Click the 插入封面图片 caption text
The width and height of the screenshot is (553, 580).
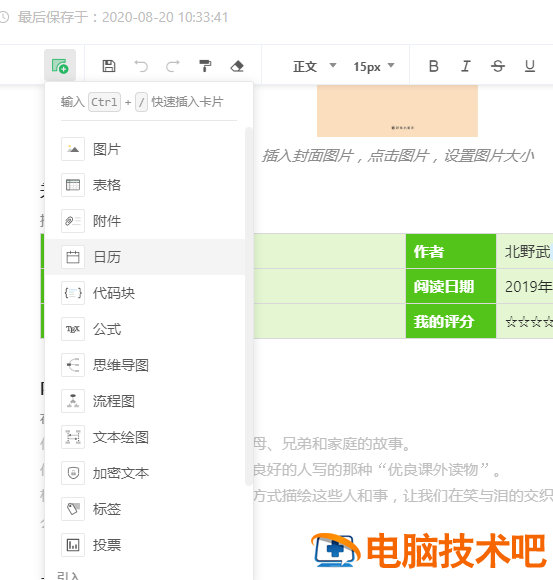click(x=398, y=156)
